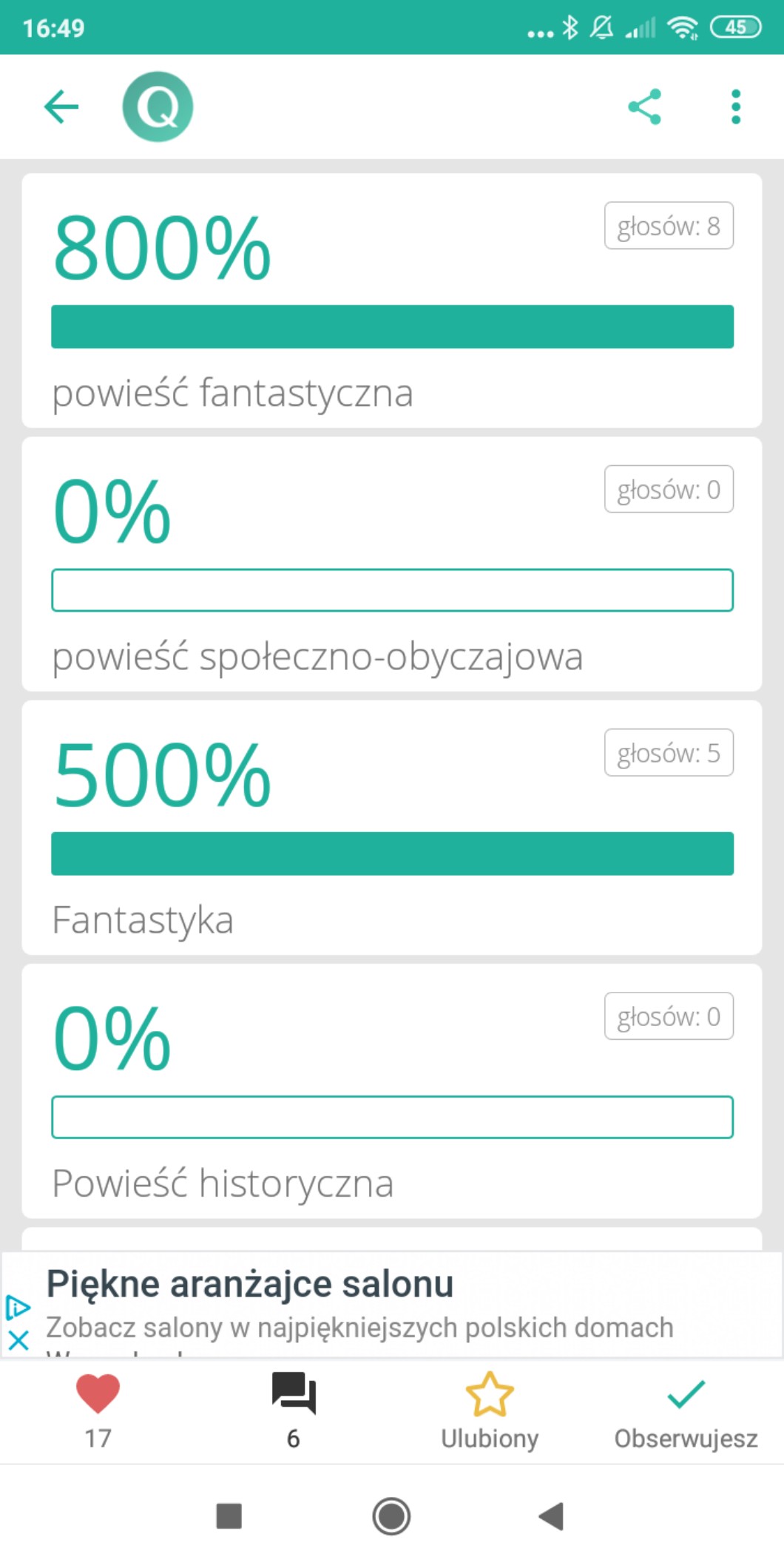784x1568 pixels.
Task: Toggle the Ulubiony star favorite
Action: (x=490, y=1395)
